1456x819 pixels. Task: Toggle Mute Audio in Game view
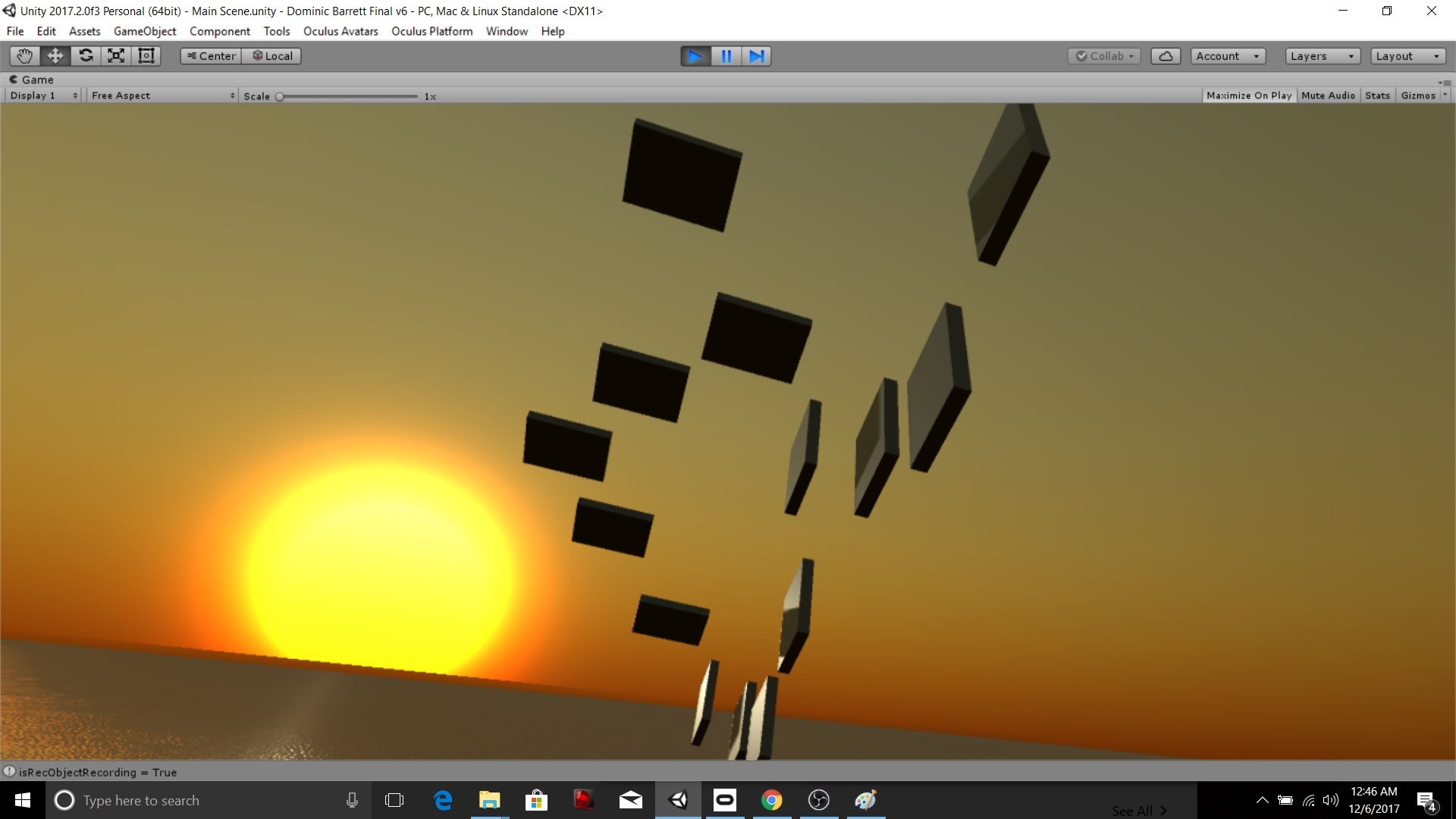[x=1328, y=96]
